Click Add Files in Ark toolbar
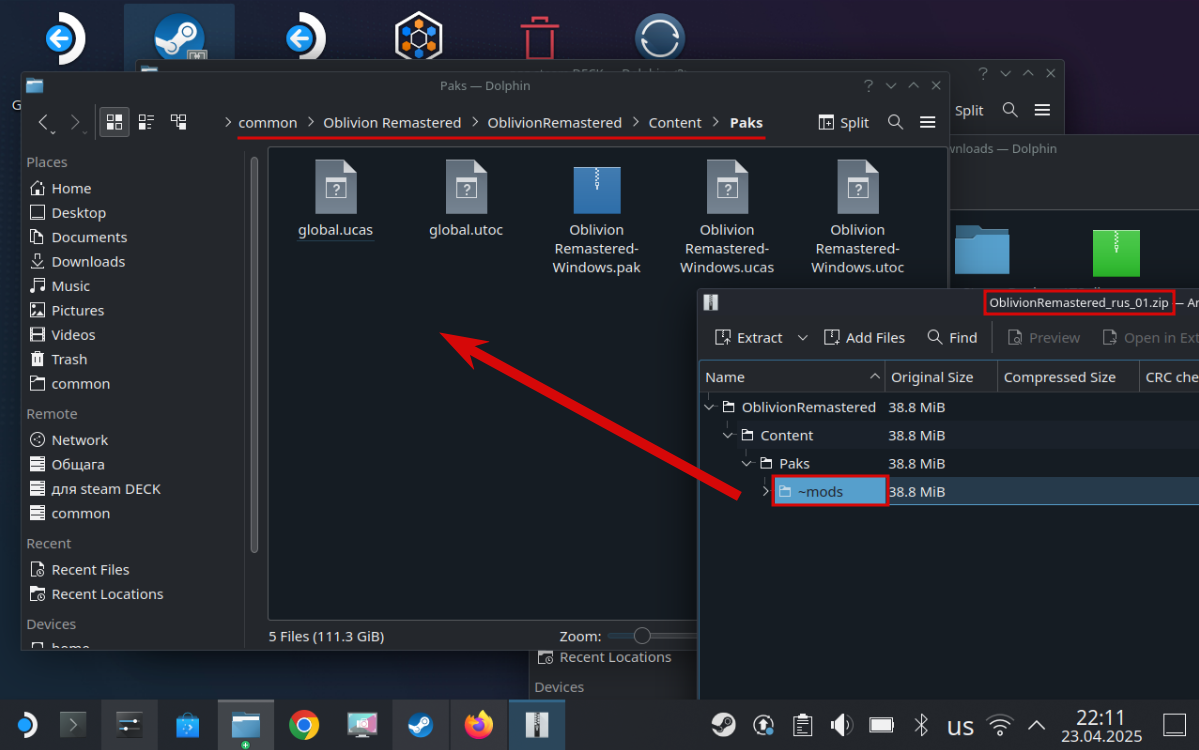This screenshot has height=750, width=1199. pyautogui.click(x=864, y=337)
